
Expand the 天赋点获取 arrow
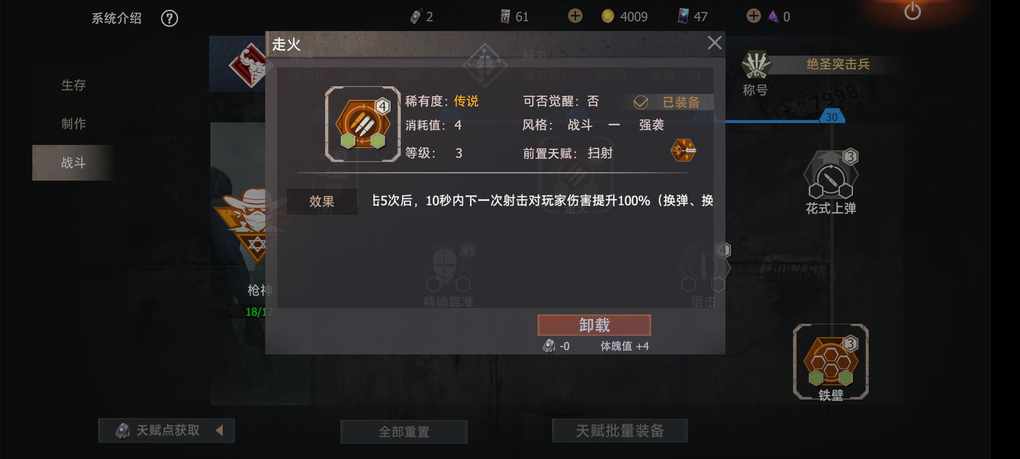click(x=219, y=430)
